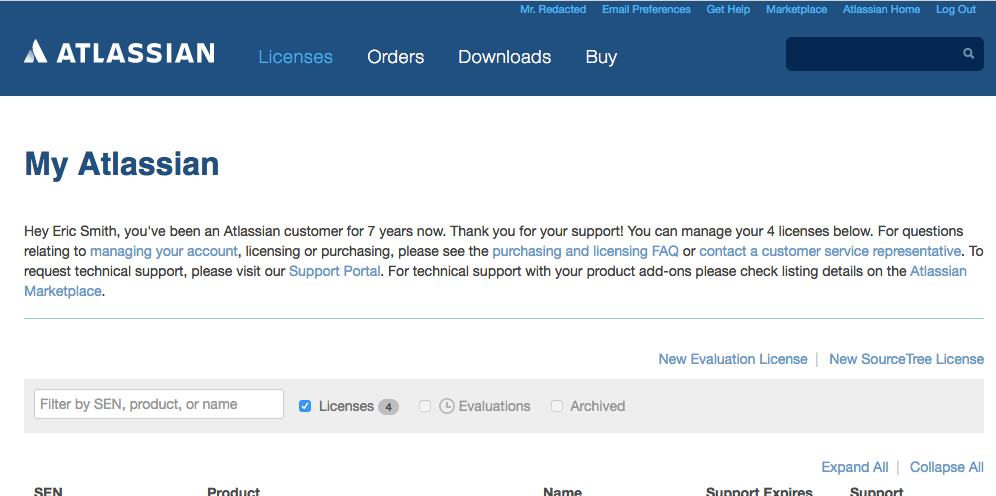Create a New Evaluation License

pos(732,359)
